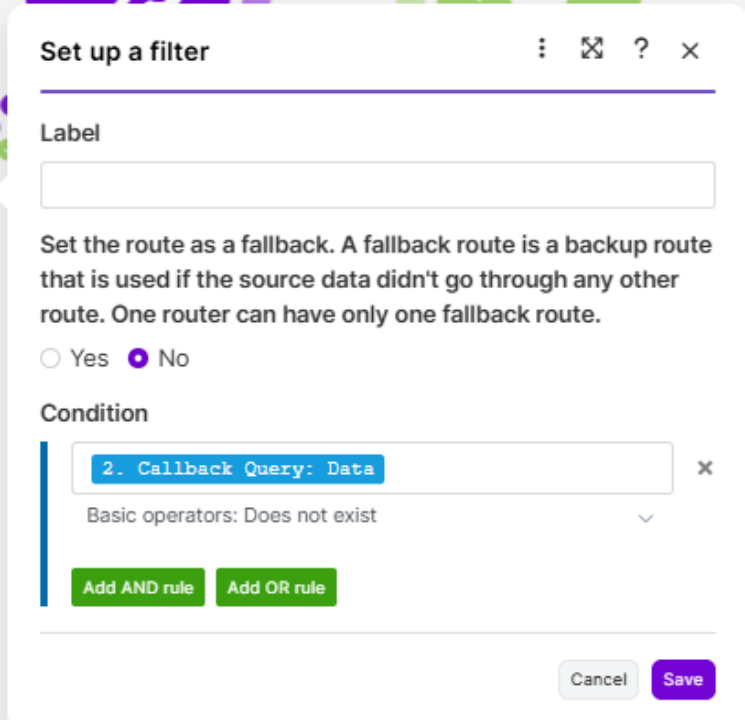Viewport: 745px width, 720px height.
Task: Click the Set up a filter title
Action: pos(125,52)
